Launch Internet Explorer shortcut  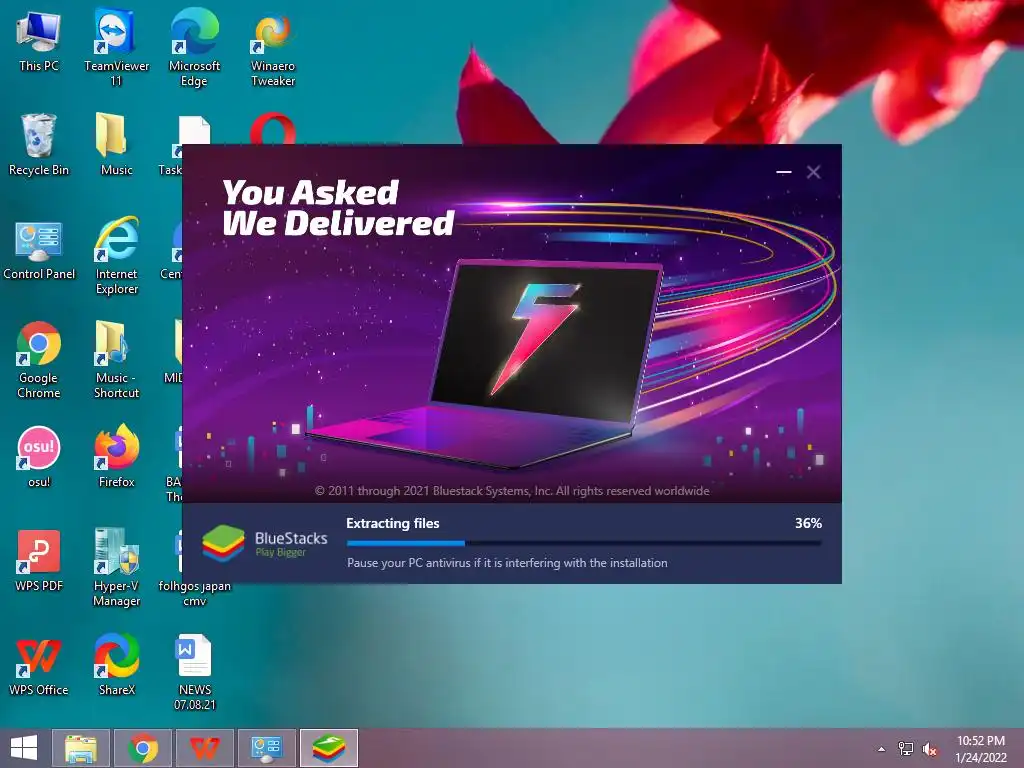coord(116,256)
